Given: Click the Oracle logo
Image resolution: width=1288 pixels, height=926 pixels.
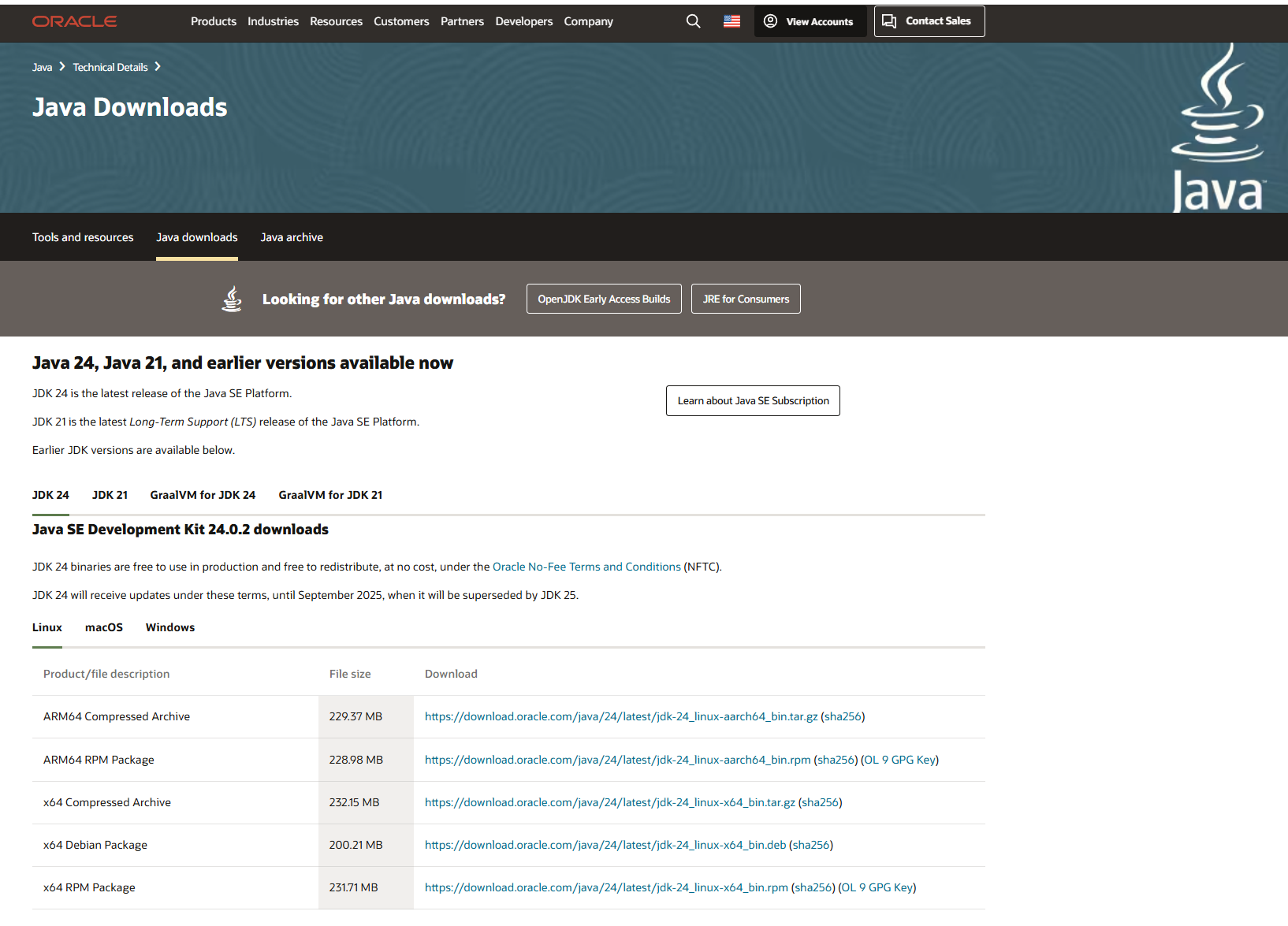Looking at the screenshot, I should point(75,21).
